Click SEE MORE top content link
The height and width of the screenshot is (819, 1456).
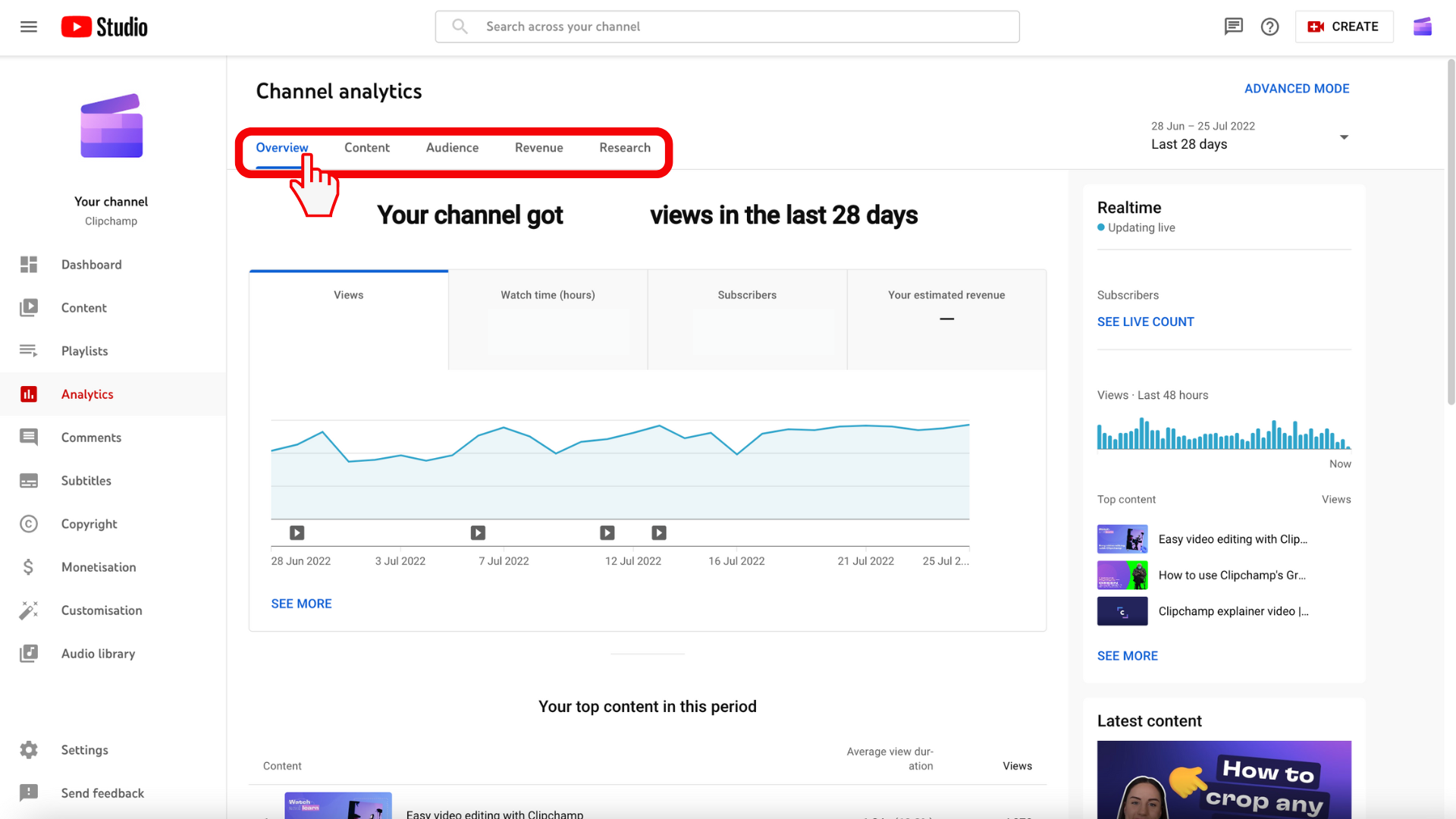tap(1126, 655)
